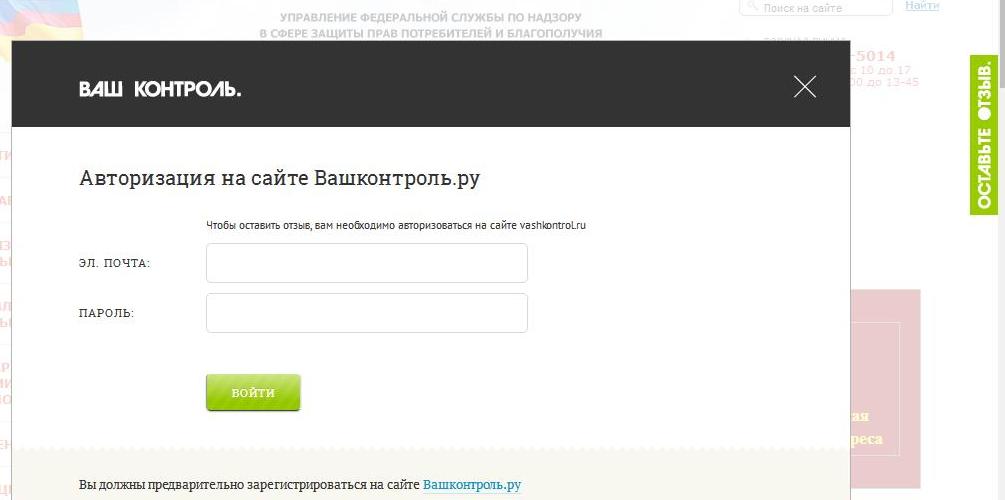Click the vashkontrol.ru hint text above fields
1005x500 pixels.
396,226
